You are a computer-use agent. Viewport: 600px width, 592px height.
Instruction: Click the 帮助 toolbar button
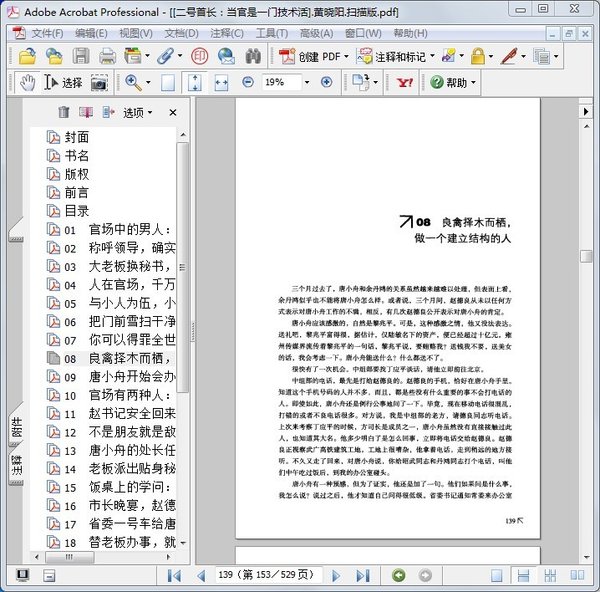pos(449,82)
